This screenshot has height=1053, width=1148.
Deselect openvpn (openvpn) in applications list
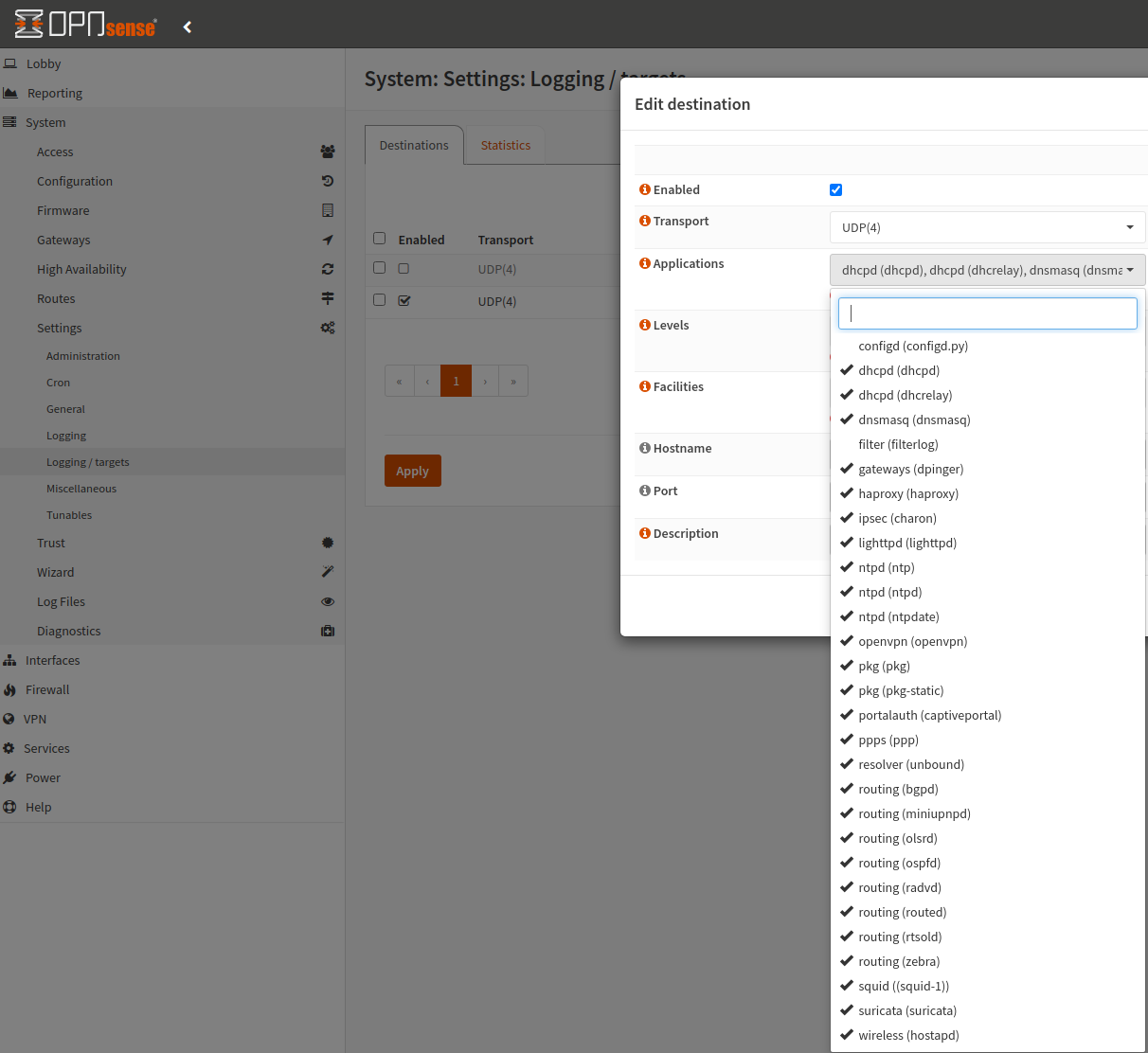pyautogui.click(x=988, y=641)
